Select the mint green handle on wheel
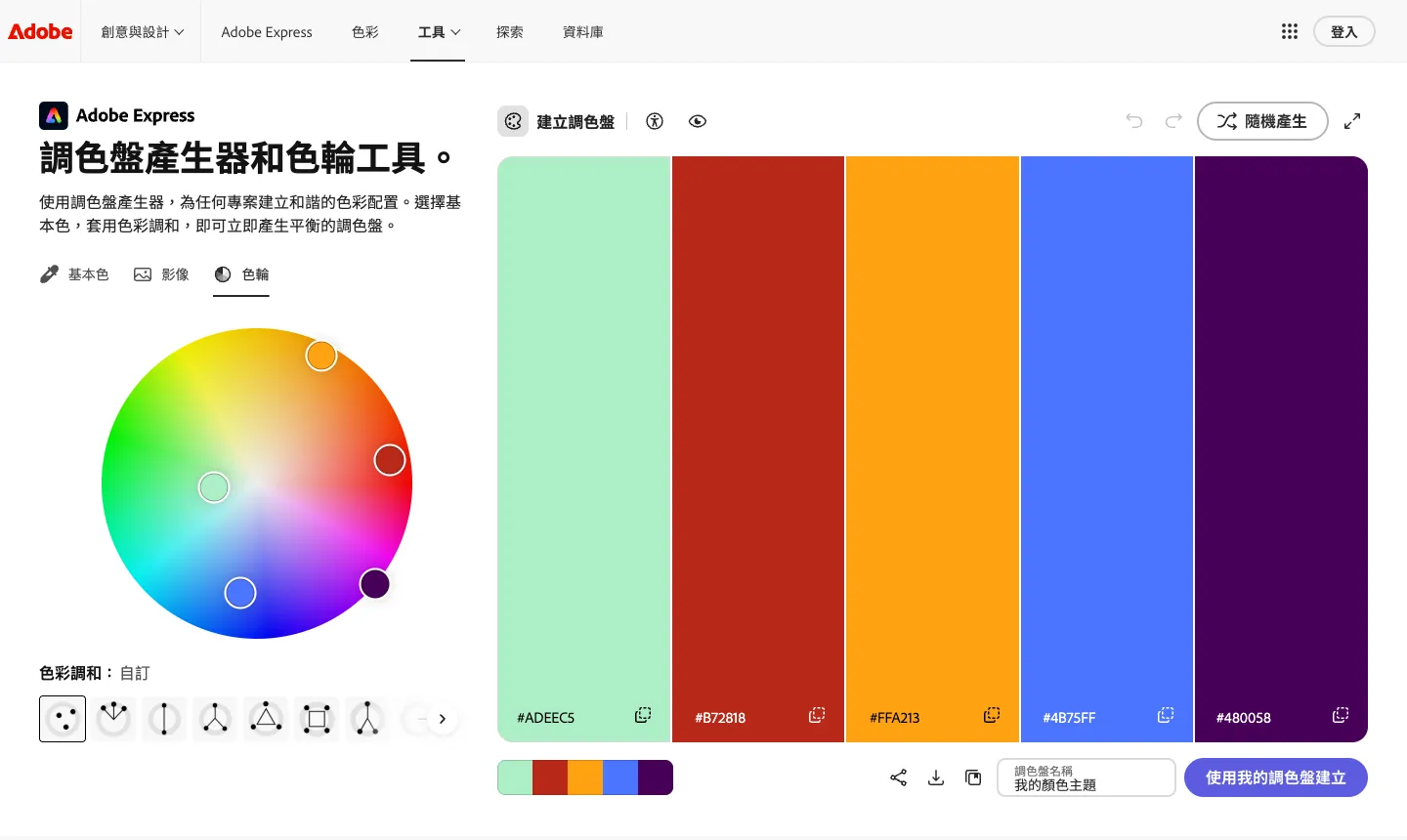1407x840 pixels. coord(214,487)
